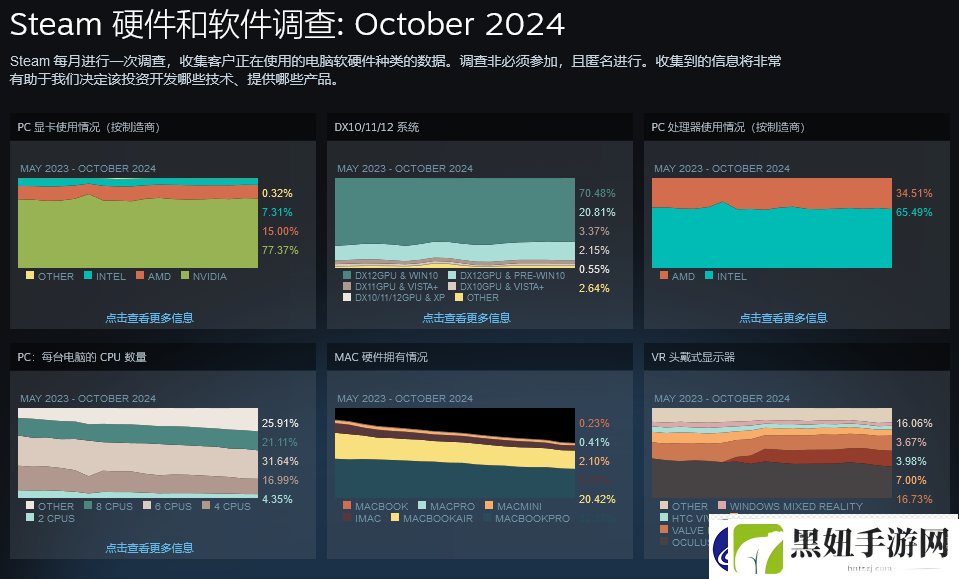Select the MACBOOK legend swatch
Screen dimensions: 959x579
(x=347, y=505)
